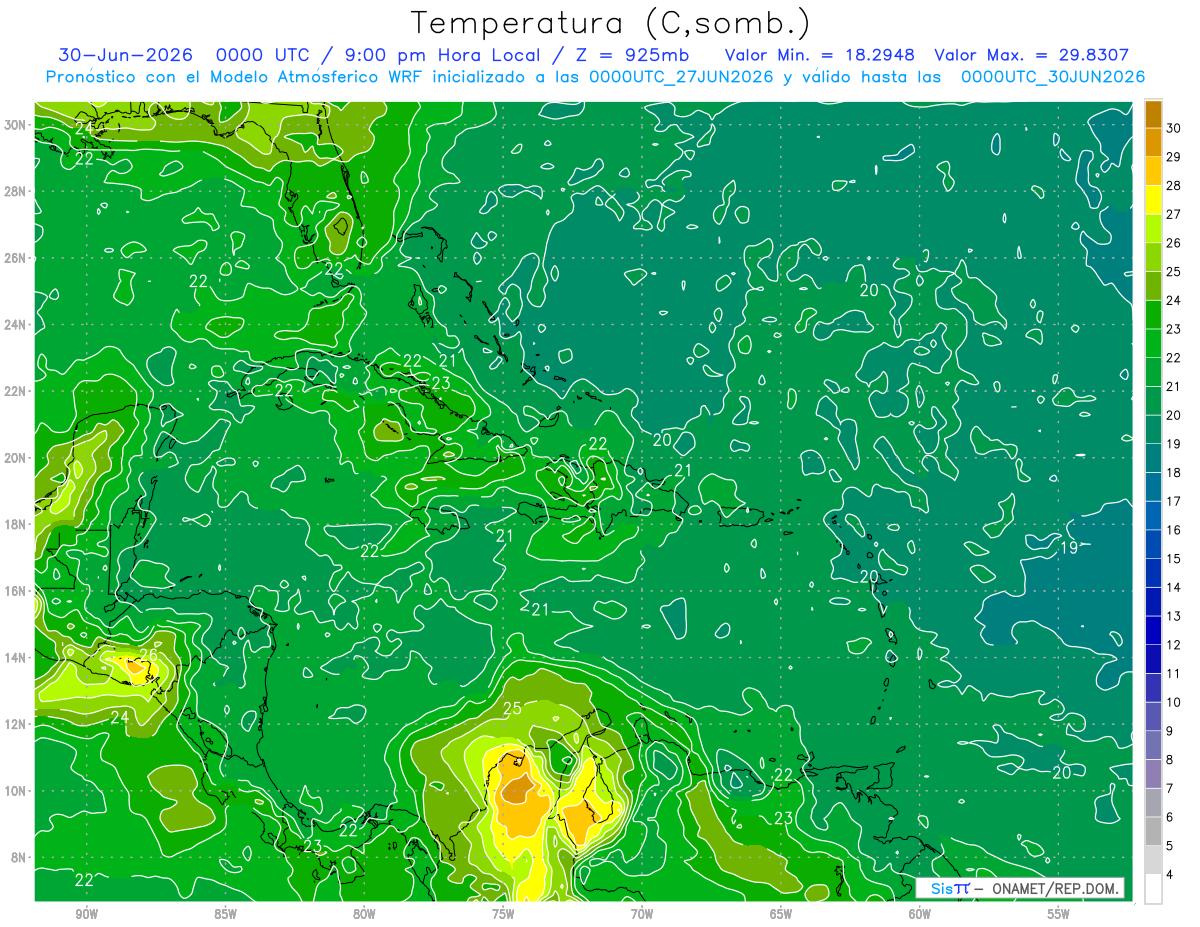
Task: Select the gray swatch between 5 and 6
Action: tap(1153, 831)
